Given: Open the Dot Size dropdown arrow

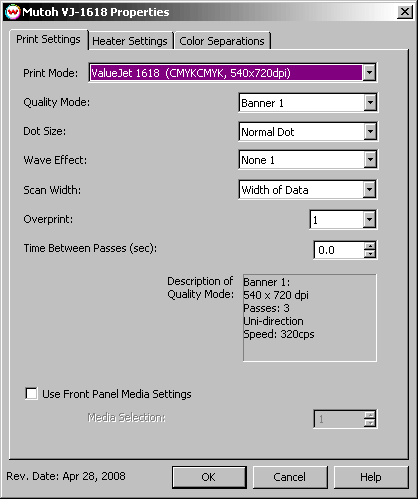Looking at the screenshot, I should pos(370,131).
